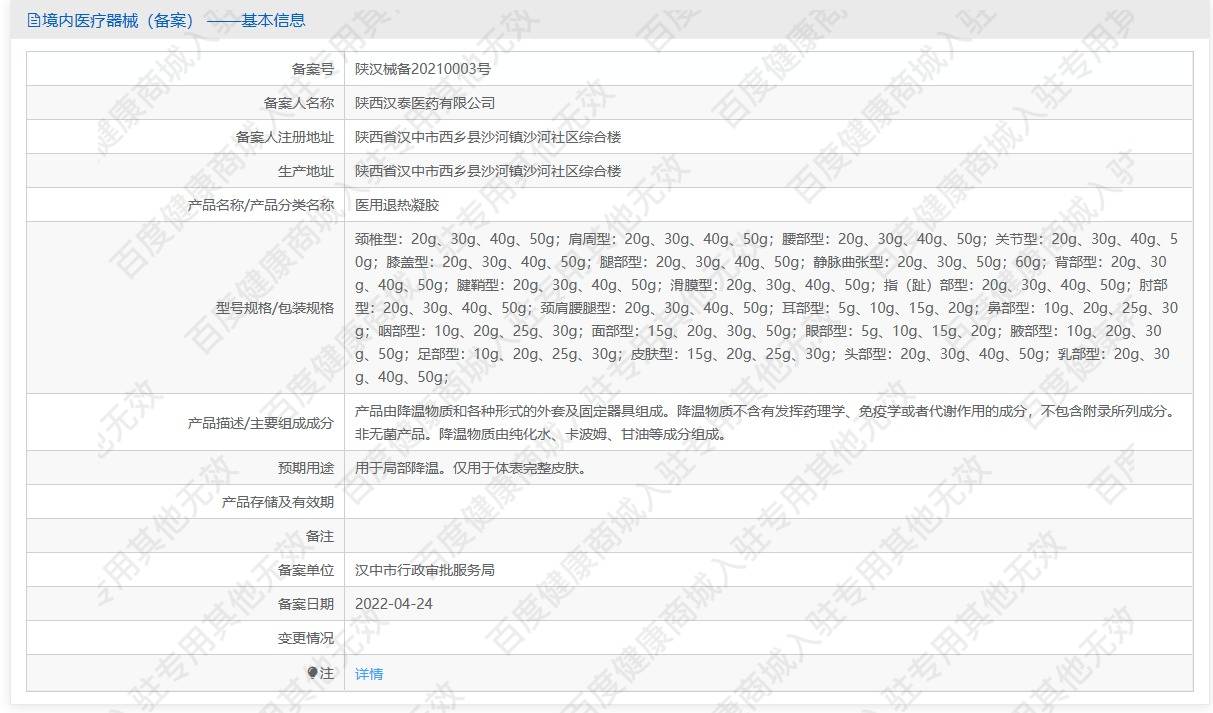1213x713 pixels.
Task: Select the filing date 2022-04-24
Action: pyautogui.click(x=394, y=604)
